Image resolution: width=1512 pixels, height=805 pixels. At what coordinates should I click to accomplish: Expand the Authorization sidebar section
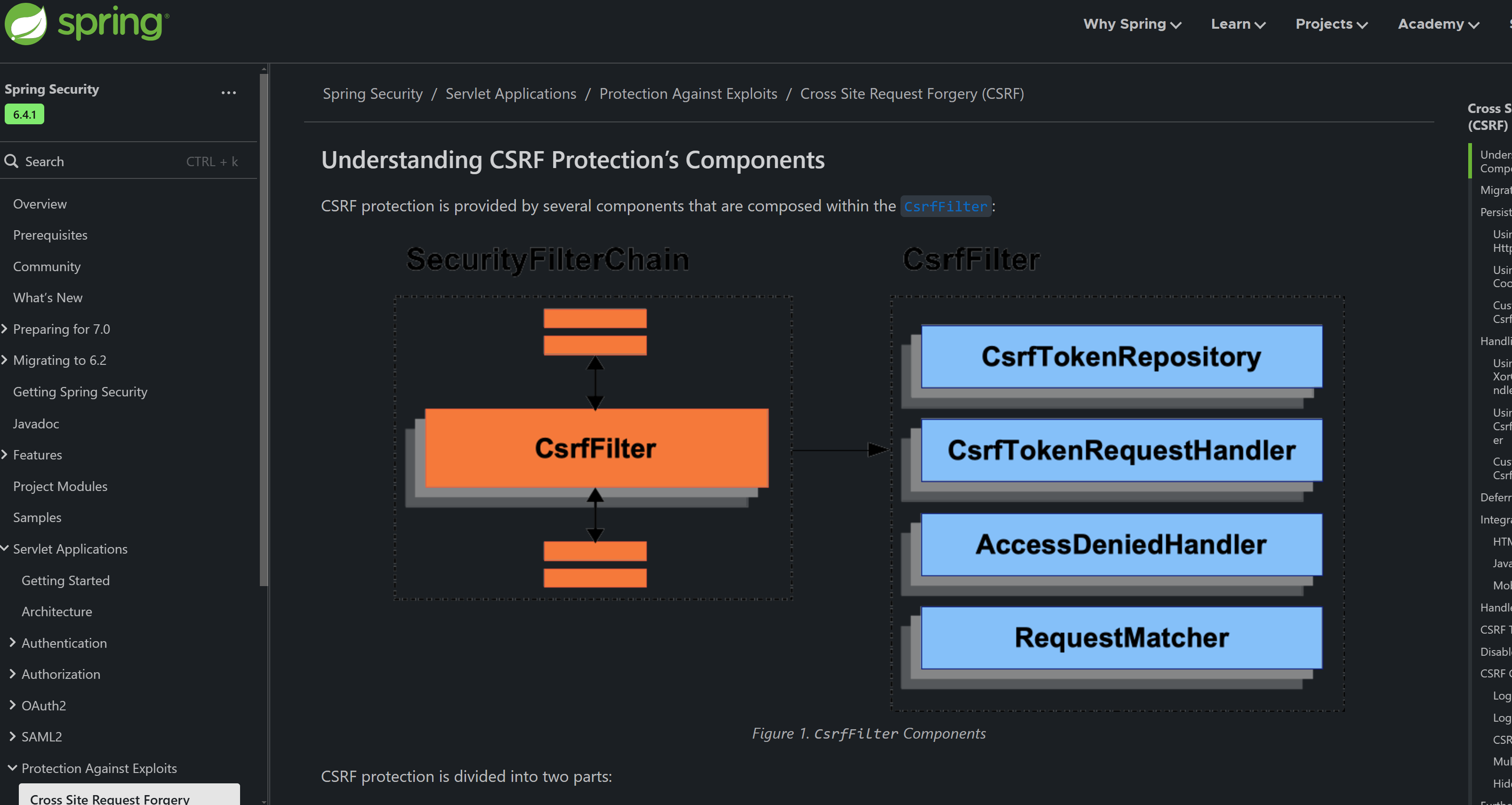coord(14,674)
